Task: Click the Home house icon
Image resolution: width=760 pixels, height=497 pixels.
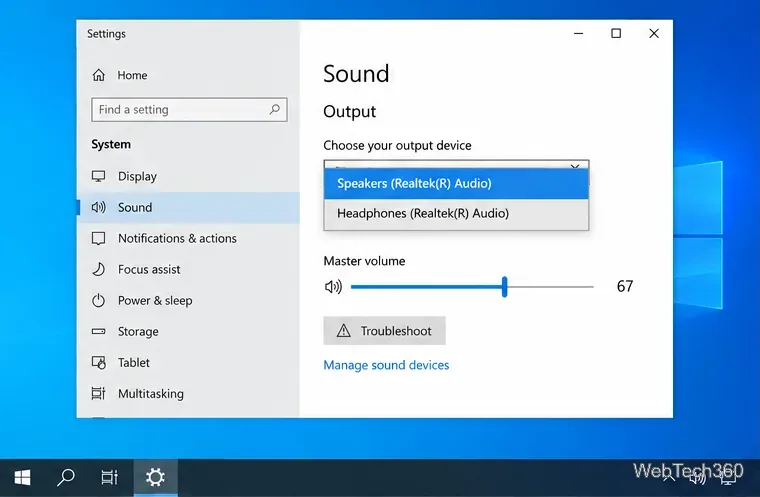Action: click(x=98, y=75)
